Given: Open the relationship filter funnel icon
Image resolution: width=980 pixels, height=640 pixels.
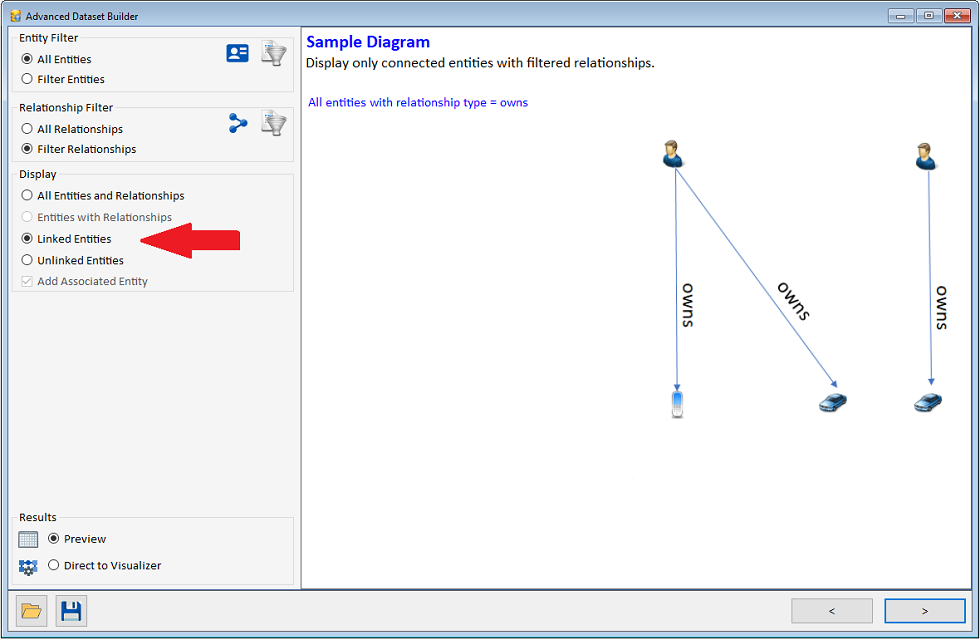Looking at the screenshot, I should click(273, 123).
